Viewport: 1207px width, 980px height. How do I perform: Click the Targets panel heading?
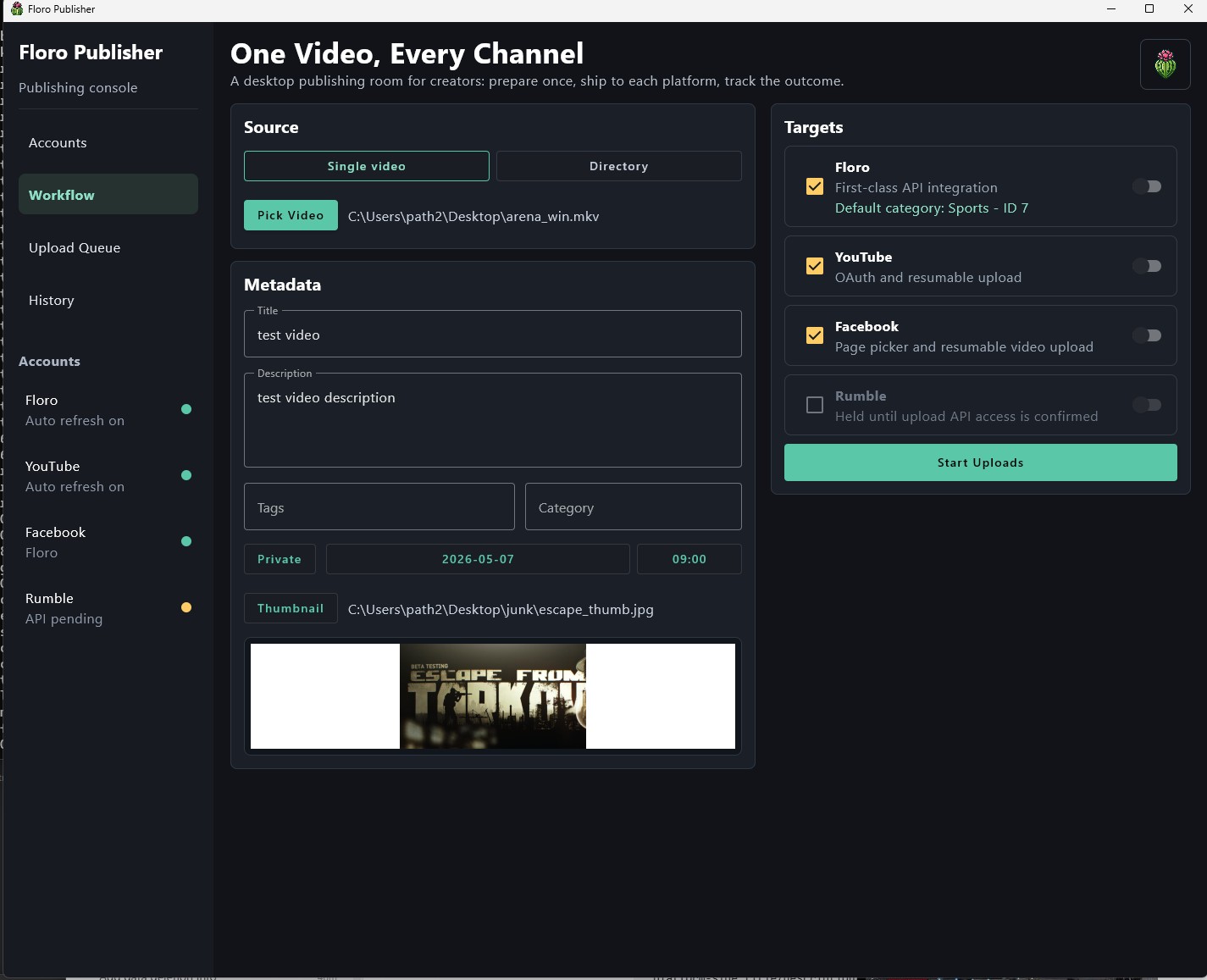coord(814,127)
